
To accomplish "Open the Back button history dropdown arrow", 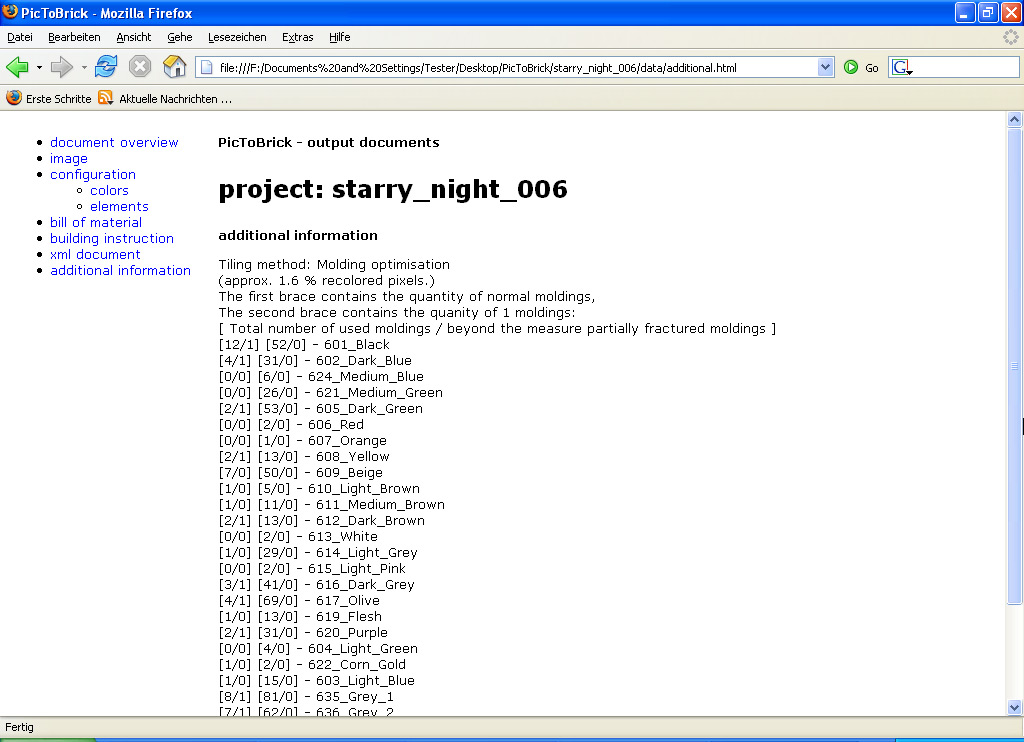I will 39,67.
